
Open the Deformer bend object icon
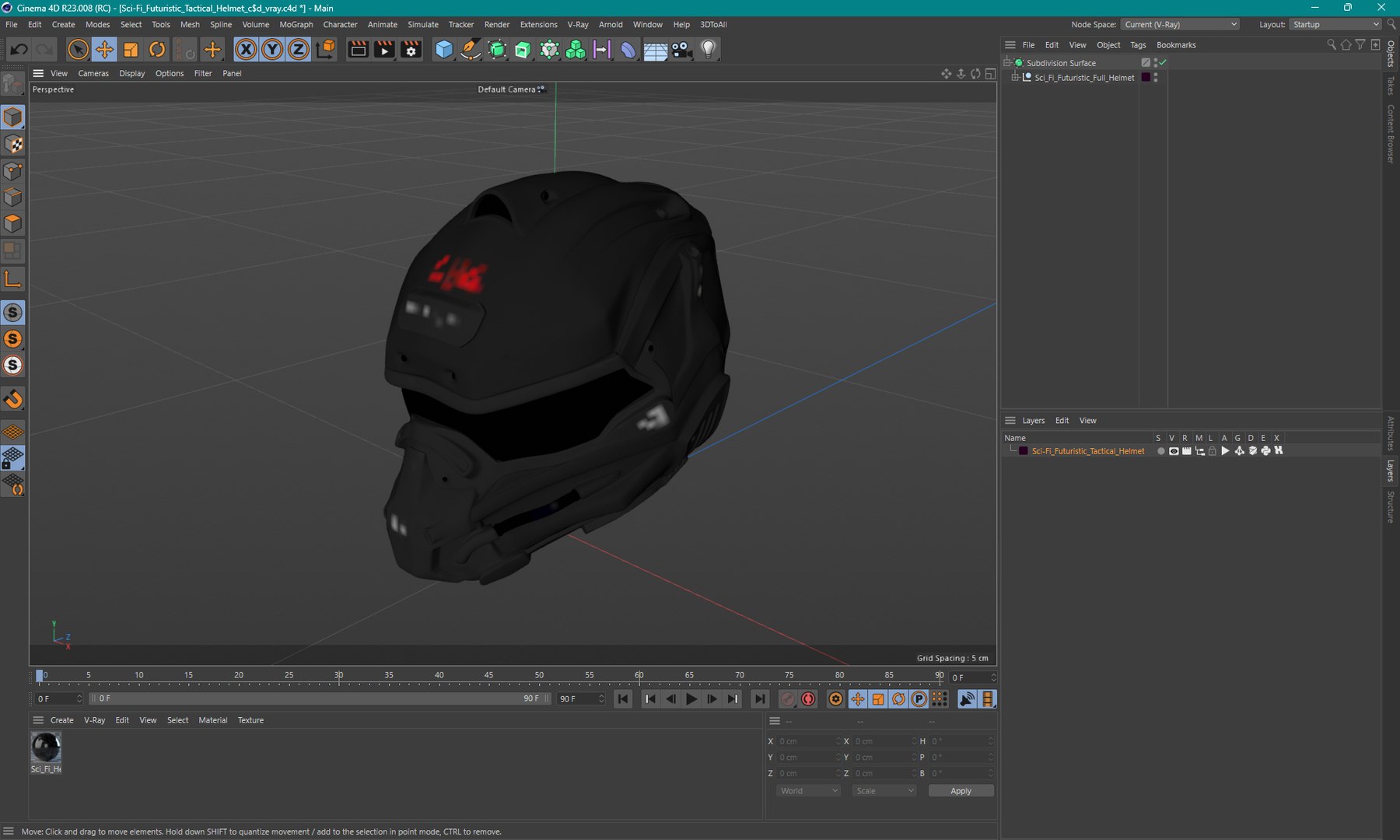(628, 50)
